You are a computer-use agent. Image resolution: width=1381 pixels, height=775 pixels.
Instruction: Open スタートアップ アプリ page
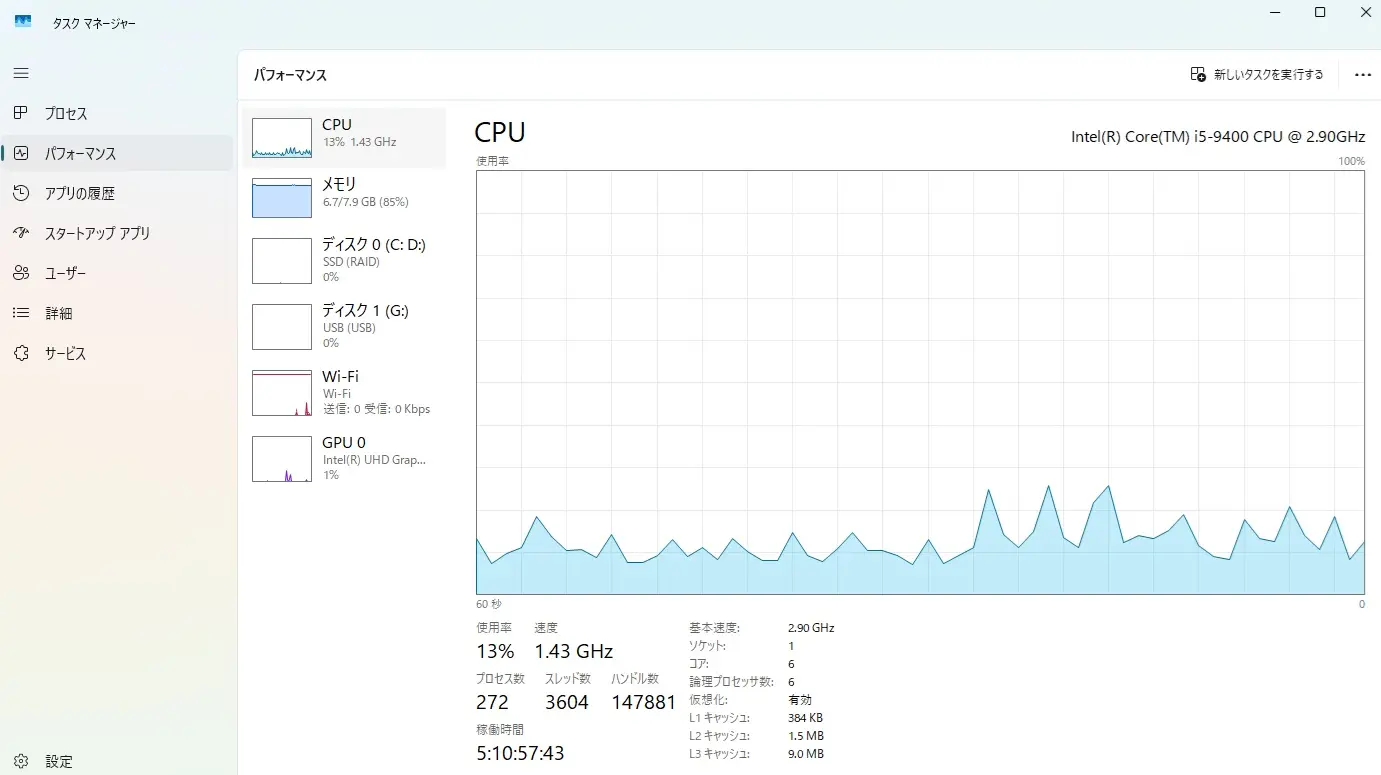pyautogui.click(x=117, y=233)
